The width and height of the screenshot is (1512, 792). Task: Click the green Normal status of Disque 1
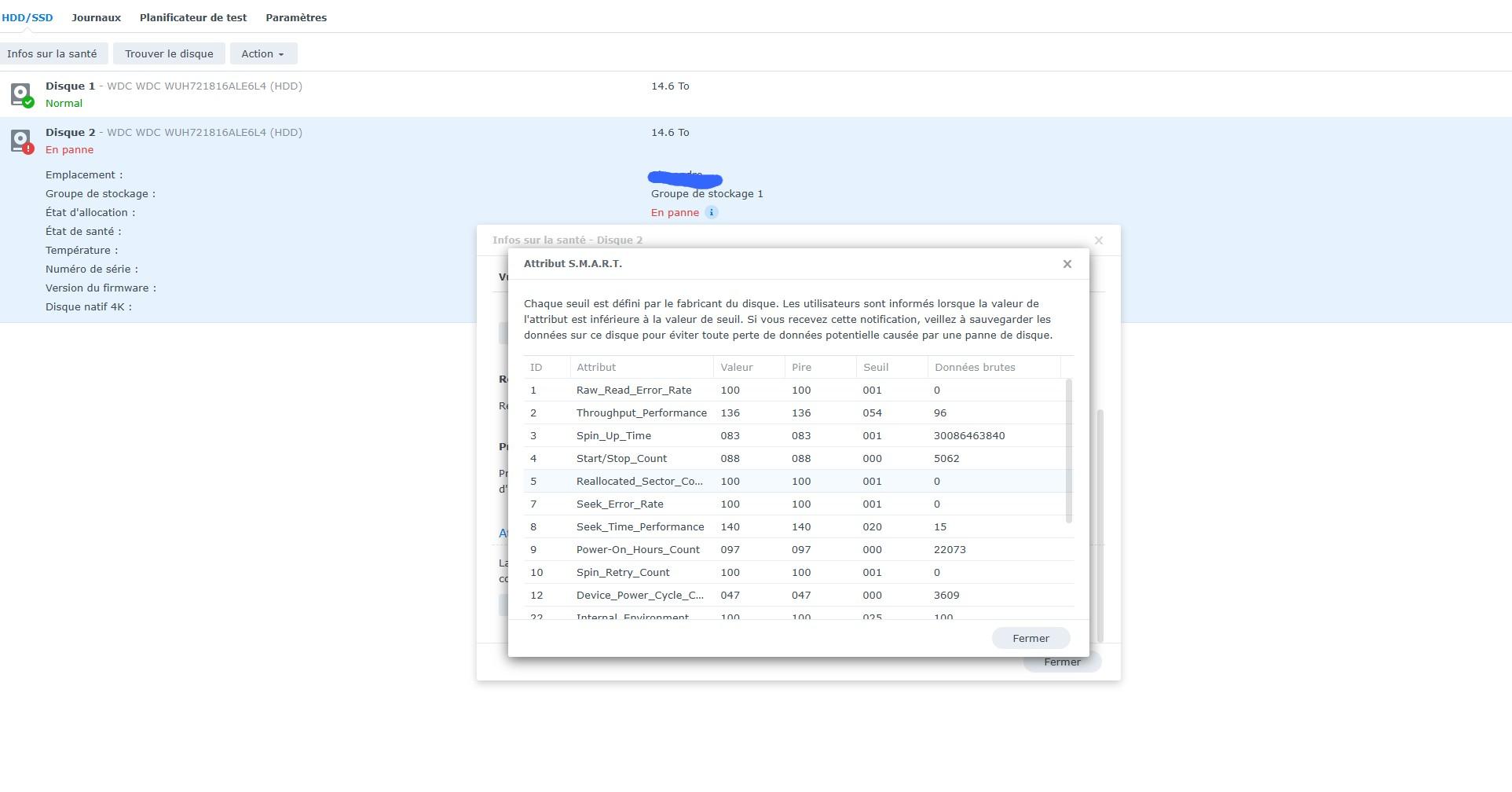click(64, 103)
